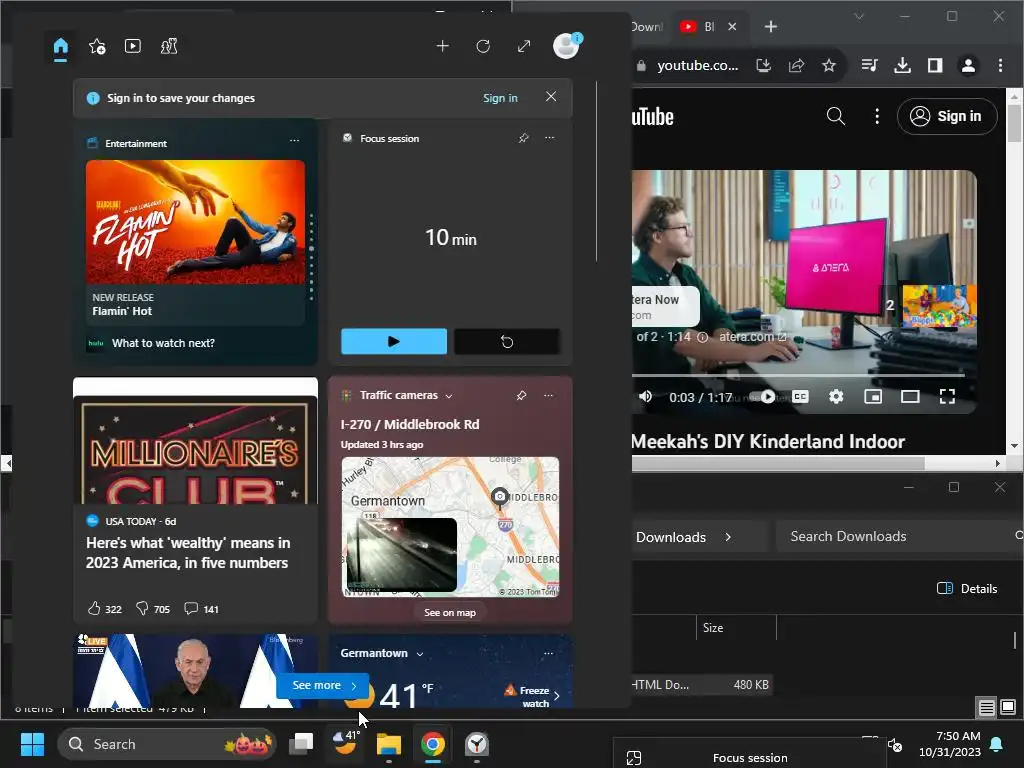This screenshot has height=768, width=1024.
Task: Click the Sign in link in banner
Action: click(x=500, y=98)
